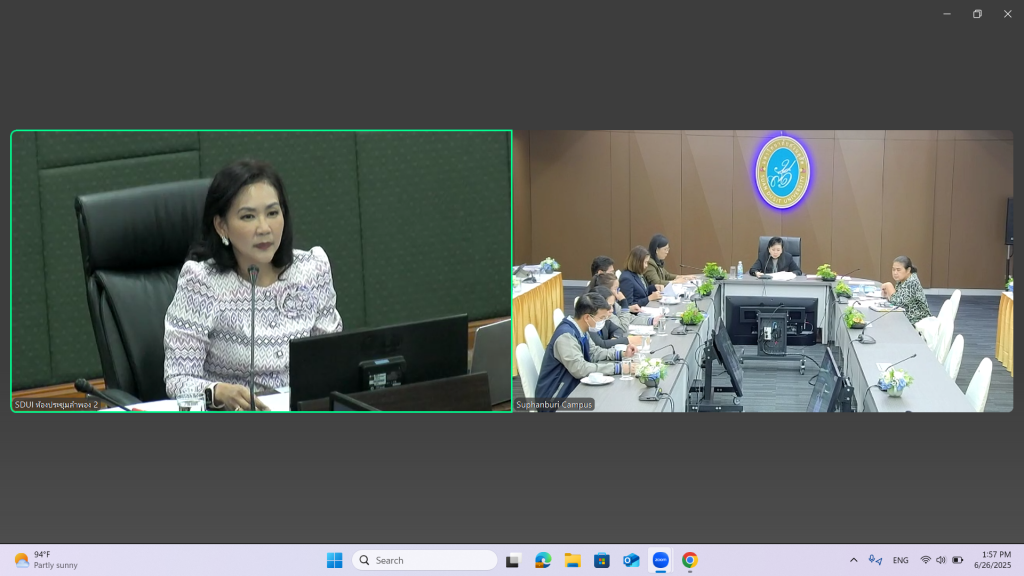Open File Explorer from the taskbar

coord(572,560)
